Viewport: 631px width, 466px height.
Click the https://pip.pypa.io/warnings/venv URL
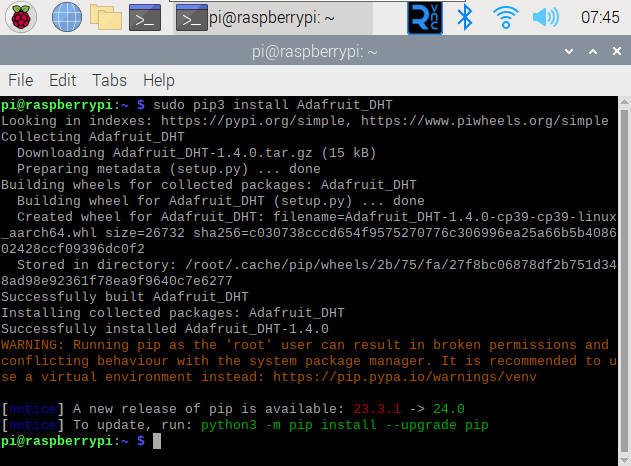[x=405, y=377]
